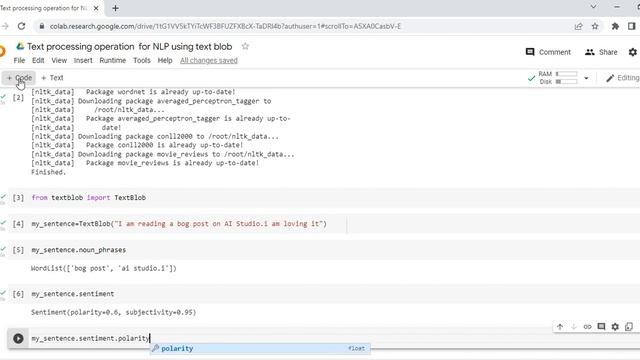Image resolution: width=640 pixels, height=360 pixels.
Task: View site information lock icon
Action: click(42, 26)
